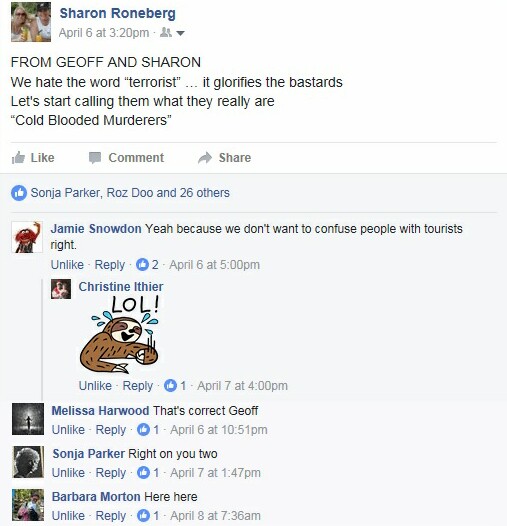The width and height of the screenshot is (507, 526).
Task: Unlike Melissa Harwood's comment
Action: coord(68,430)
